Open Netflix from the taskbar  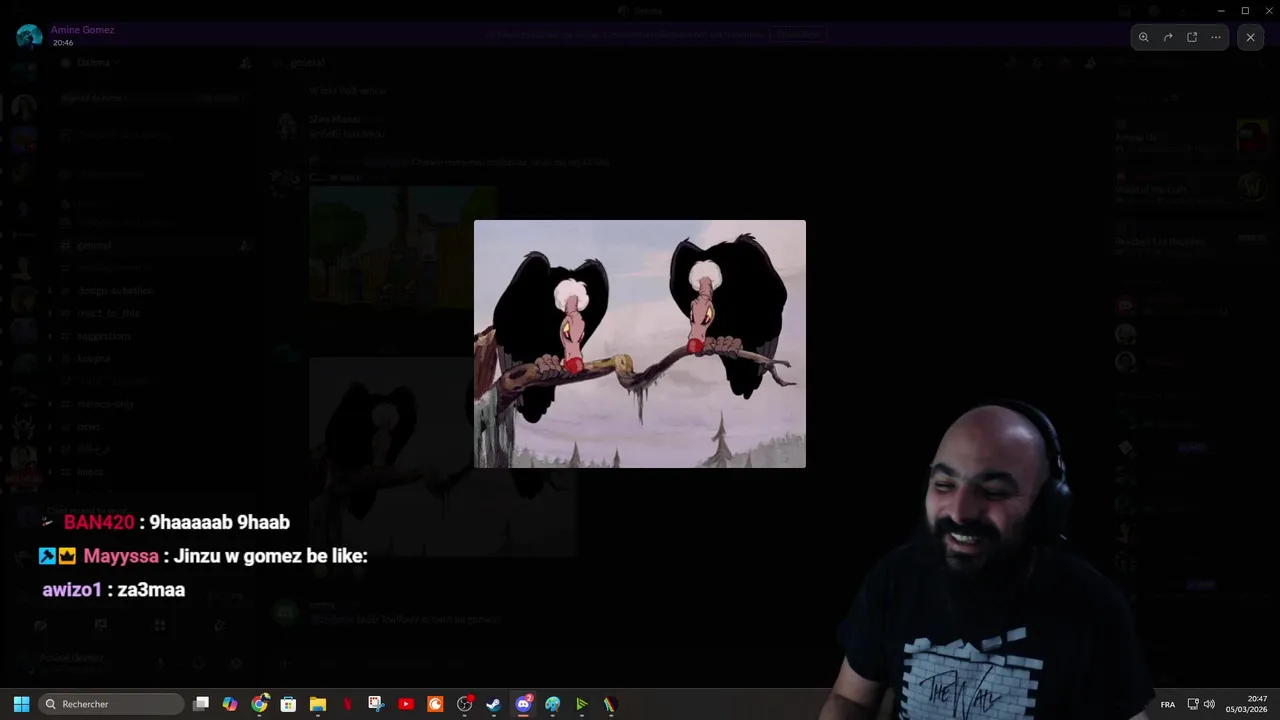point(347,704)
